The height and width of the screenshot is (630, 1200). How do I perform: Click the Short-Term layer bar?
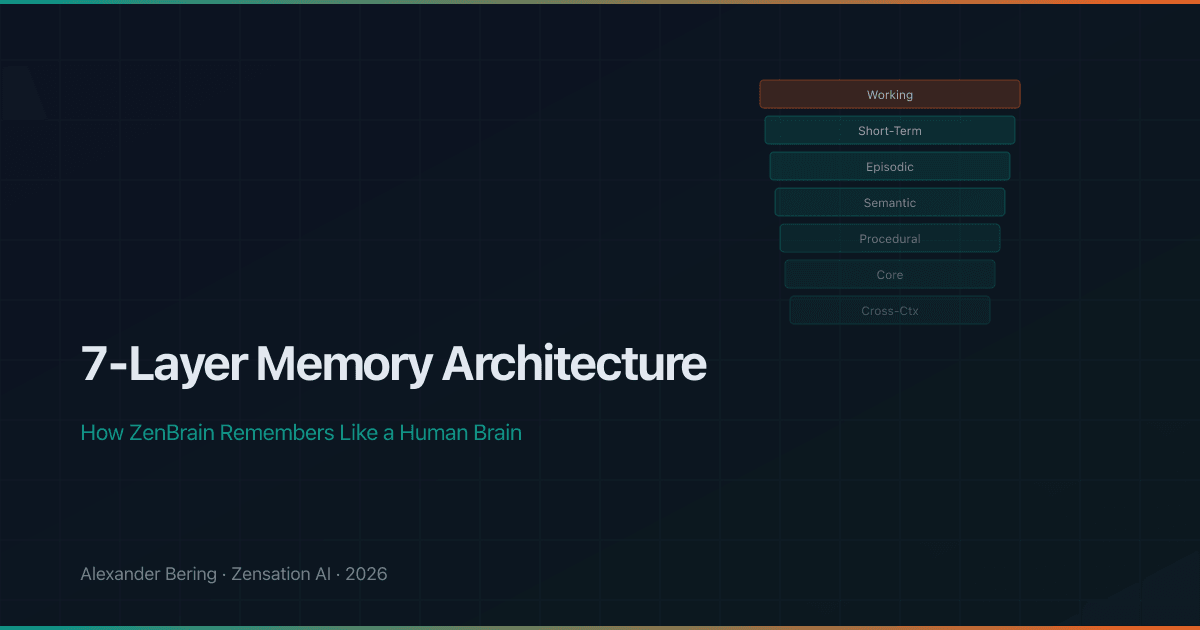890,130
